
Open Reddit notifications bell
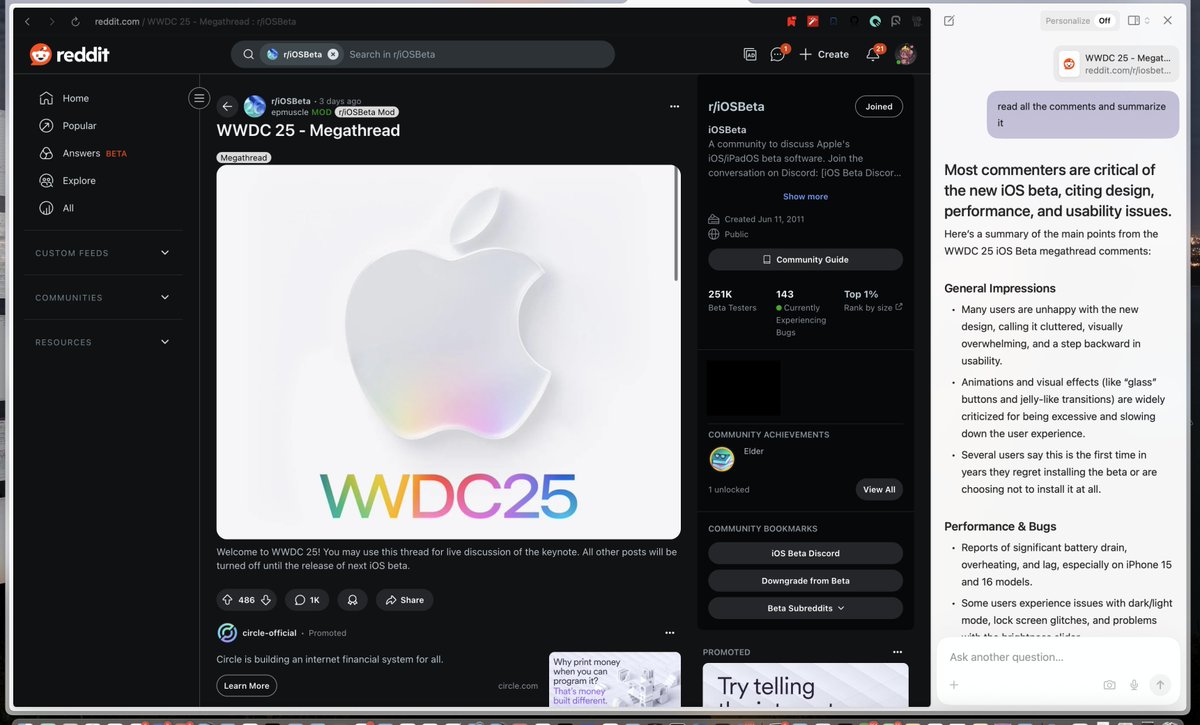click(873, 54)
